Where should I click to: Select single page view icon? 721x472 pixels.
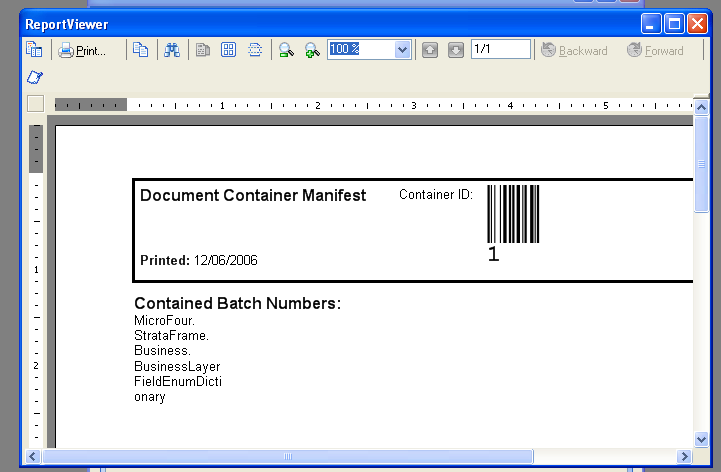click(x=203, y=50)
